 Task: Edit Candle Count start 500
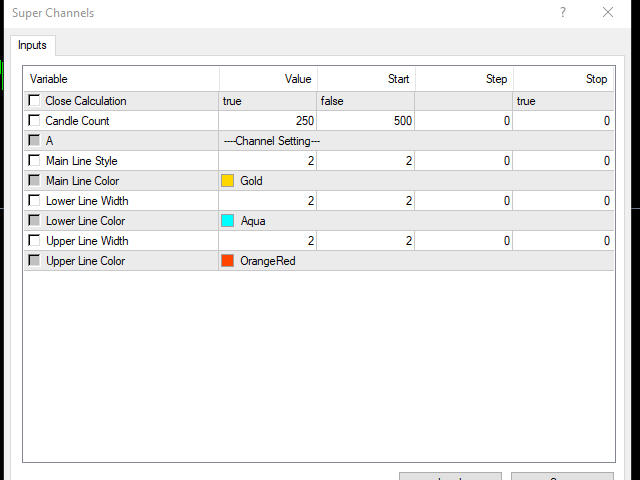[366, 121]
